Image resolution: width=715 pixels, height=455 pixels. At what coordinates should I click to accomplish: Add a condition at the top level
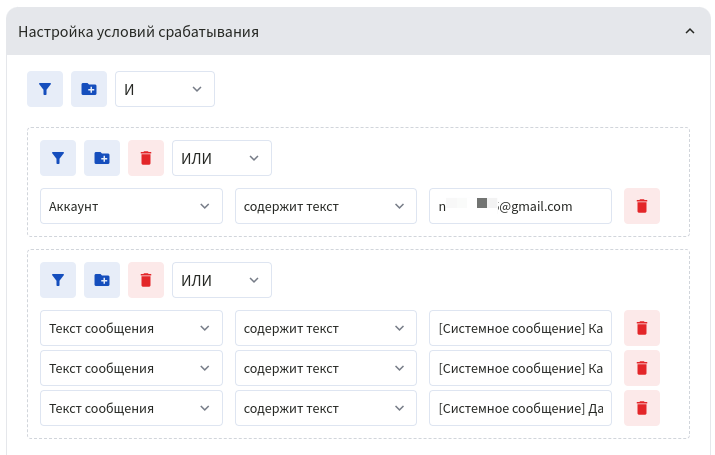point(45,89)
